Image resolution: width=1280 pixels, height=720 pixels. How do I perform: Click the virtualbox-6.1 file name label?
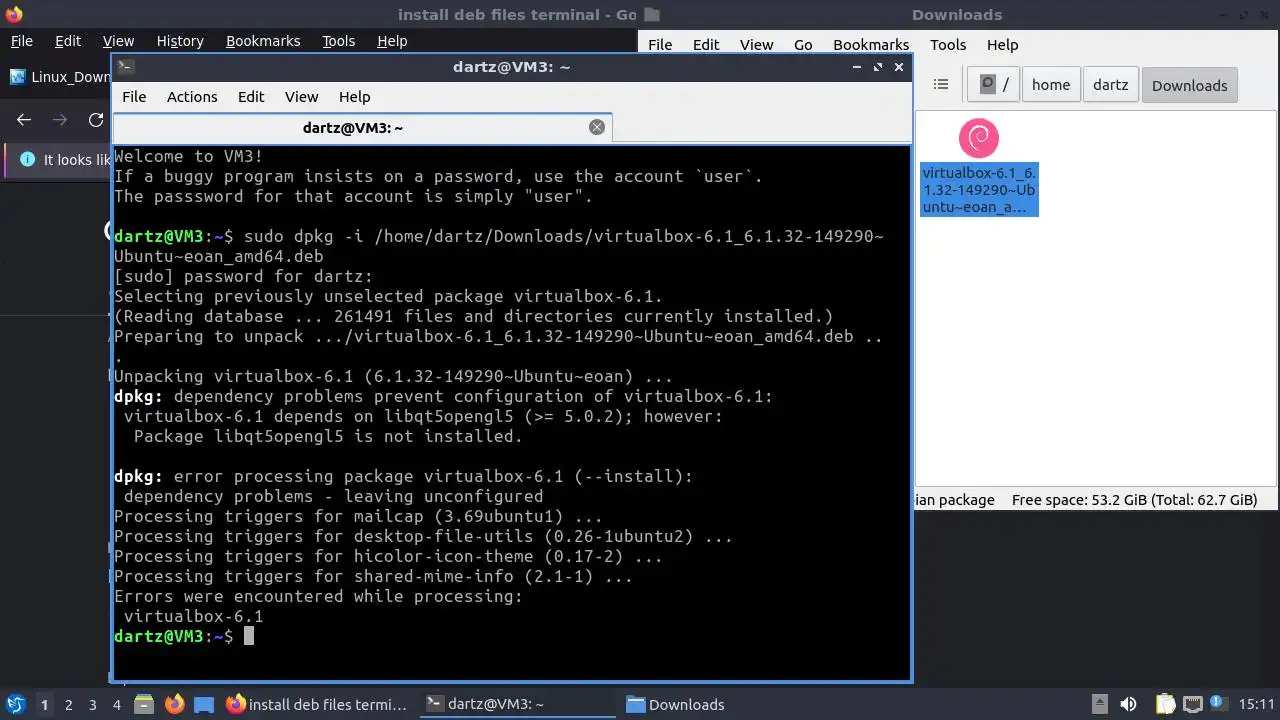[979, 189]
